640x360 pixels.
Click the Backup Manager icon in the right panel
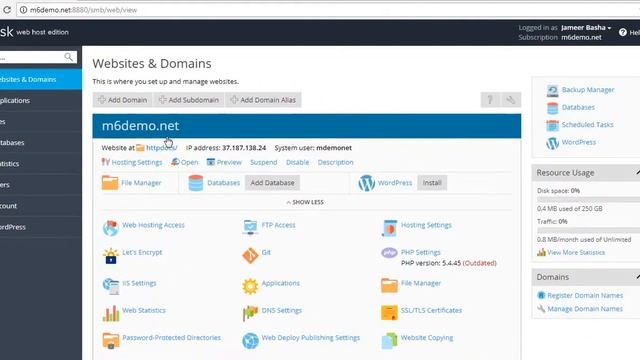pos(552,90)
